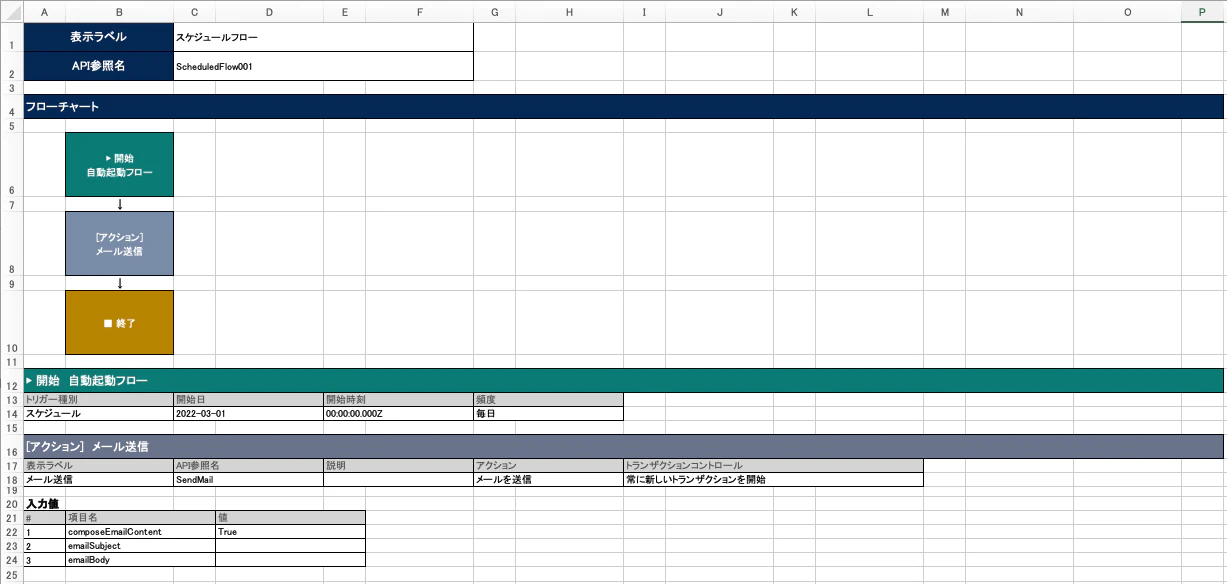This screenshot has height=584, width=1227.
Task: Select column header P
Action: (x=1200, y=12)
